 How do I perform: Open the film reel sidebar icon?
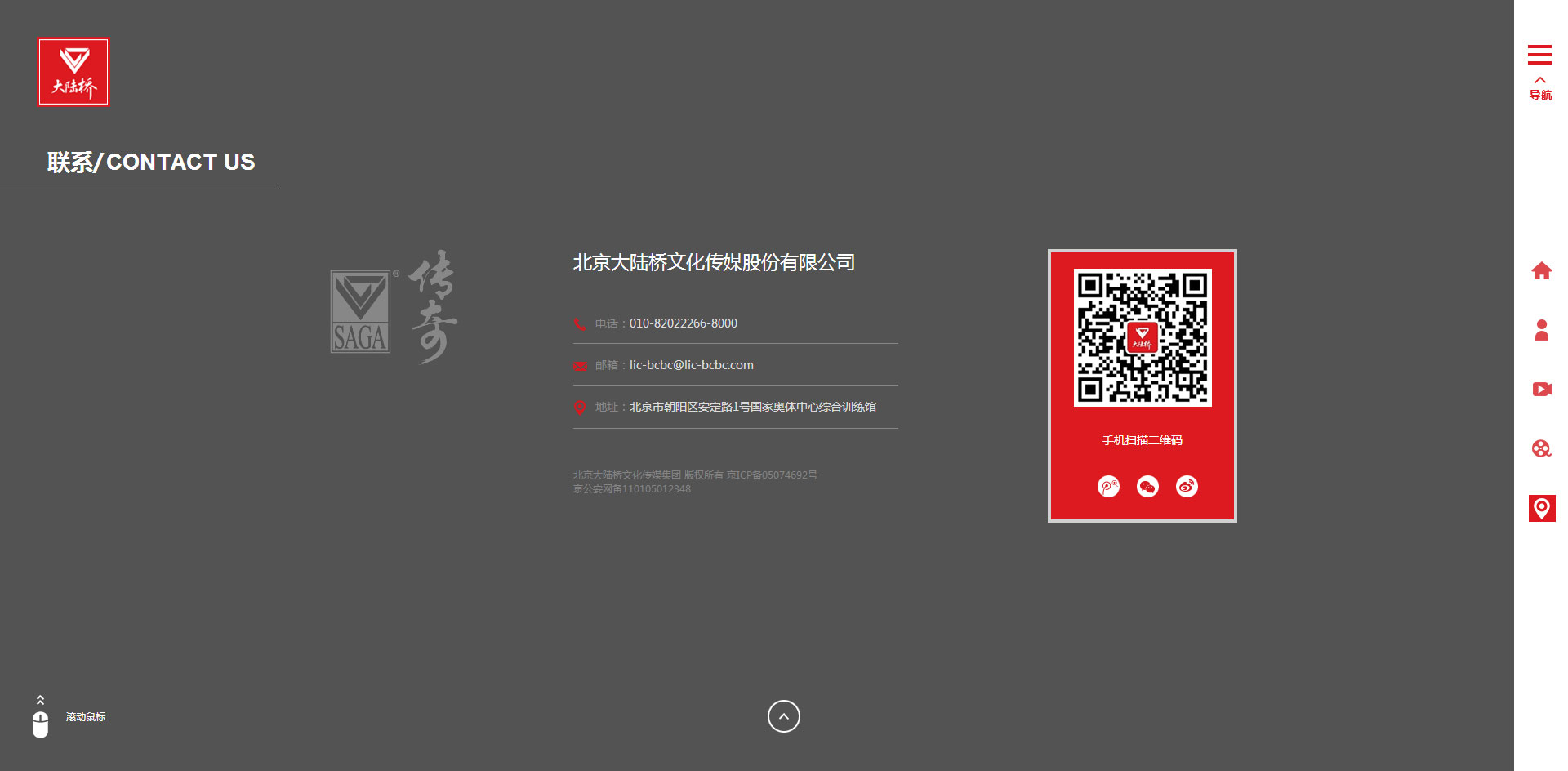1542,448
